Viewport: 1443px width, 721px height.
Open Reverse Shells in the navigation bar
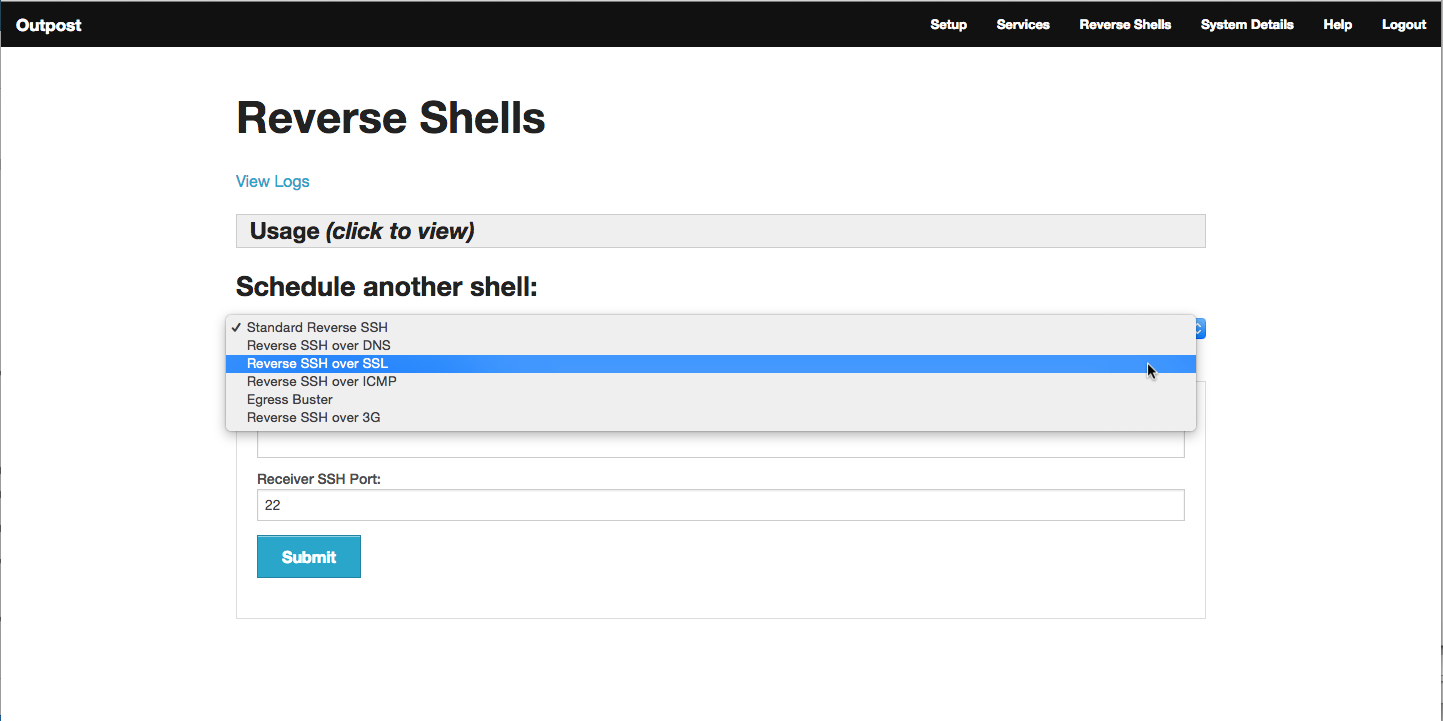[1125, 25]
